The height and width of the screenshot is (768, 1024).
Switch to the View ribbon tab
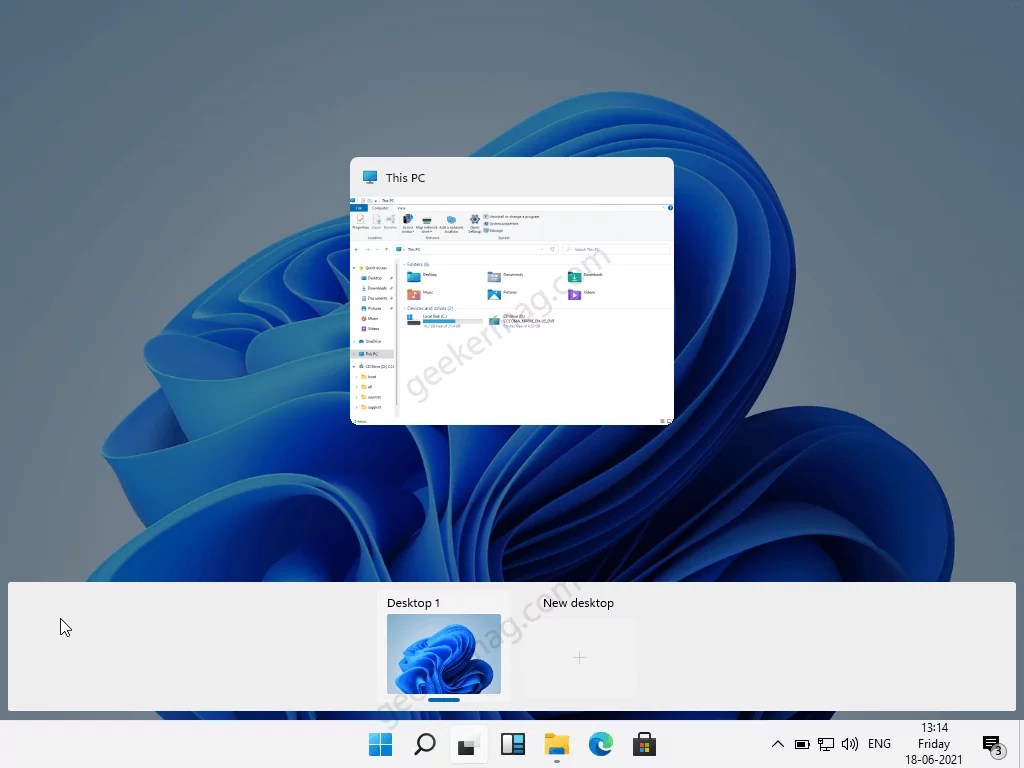pyautogui.click(x=401, y=208)
